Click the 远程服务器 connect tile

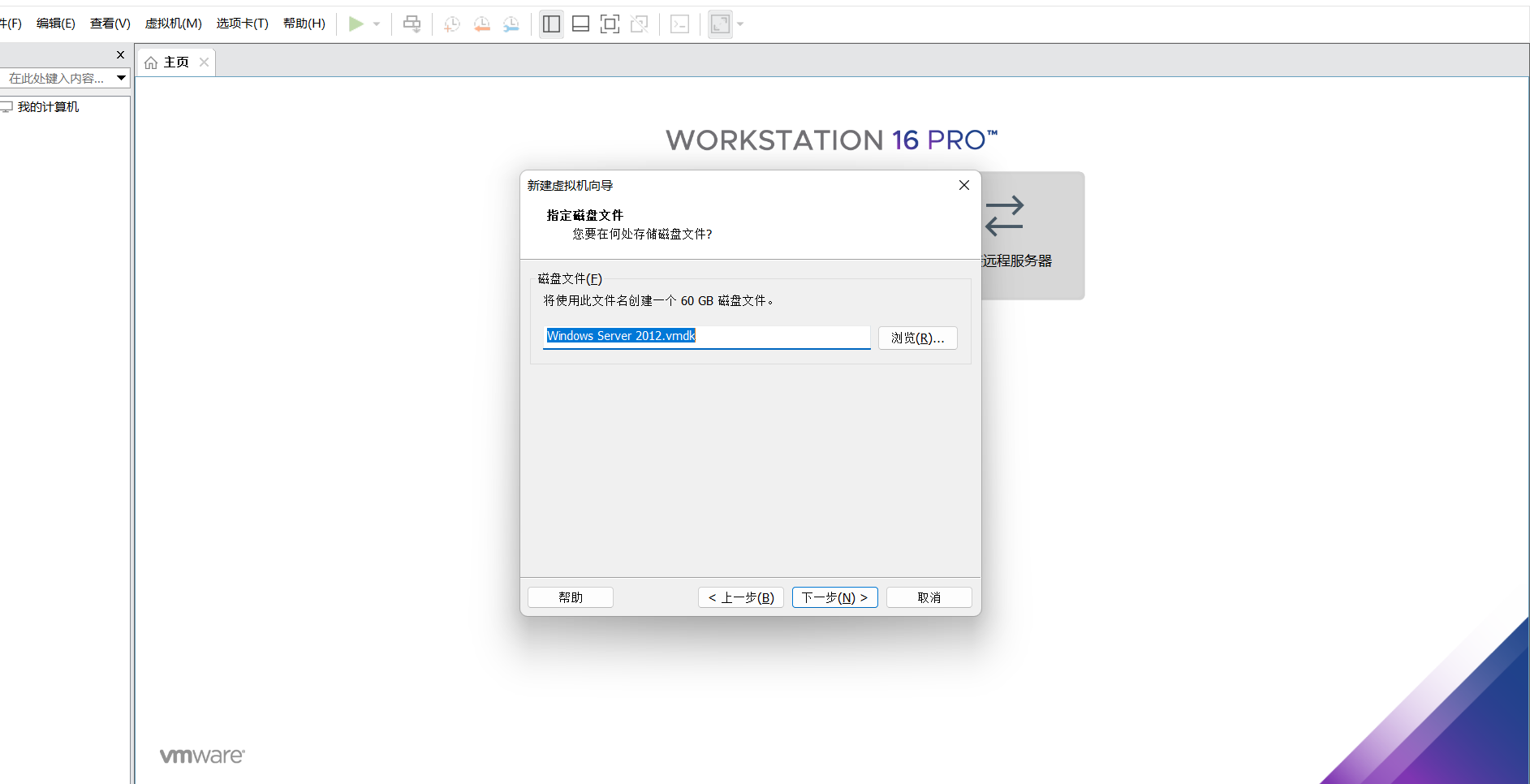tap(1032, 235)
